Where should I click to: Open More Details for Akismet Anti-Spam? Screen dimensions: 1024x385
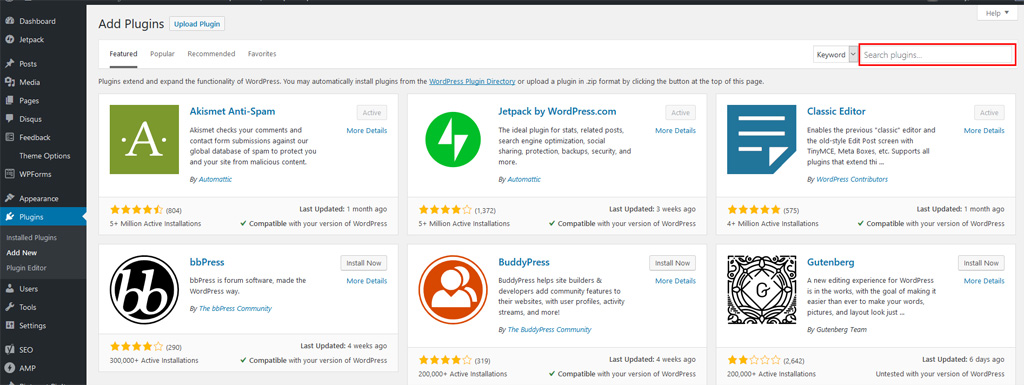[366, 131]
